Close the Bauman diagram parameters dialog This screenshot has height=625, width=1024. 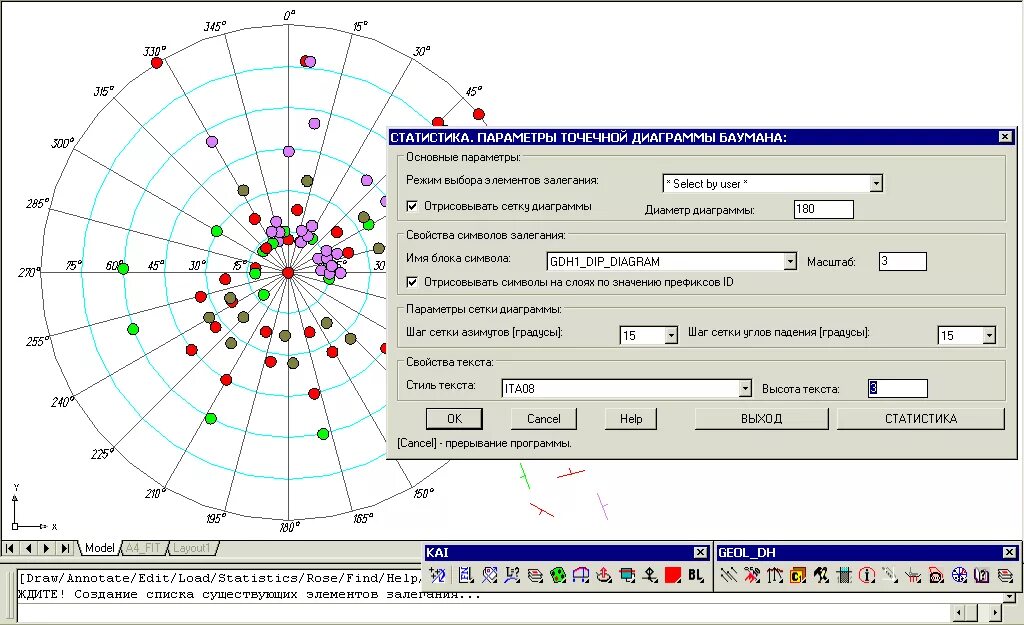(x=1005, y=136)
